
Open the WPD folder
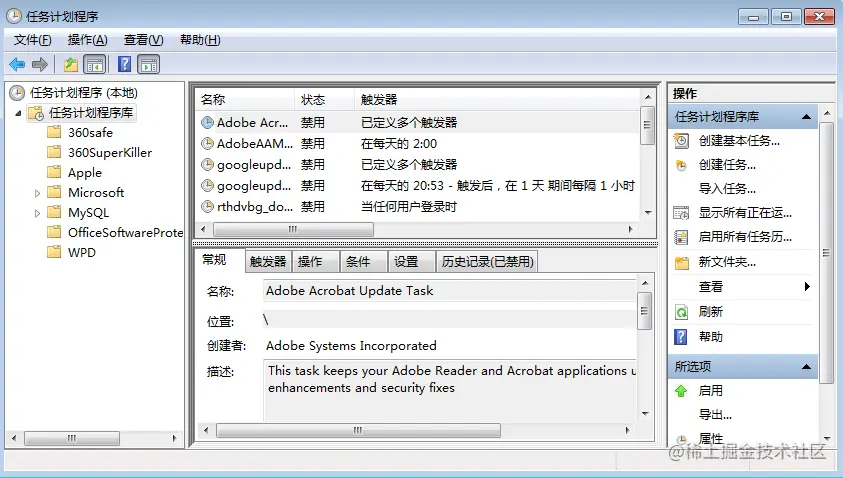(x=82, y=253)
